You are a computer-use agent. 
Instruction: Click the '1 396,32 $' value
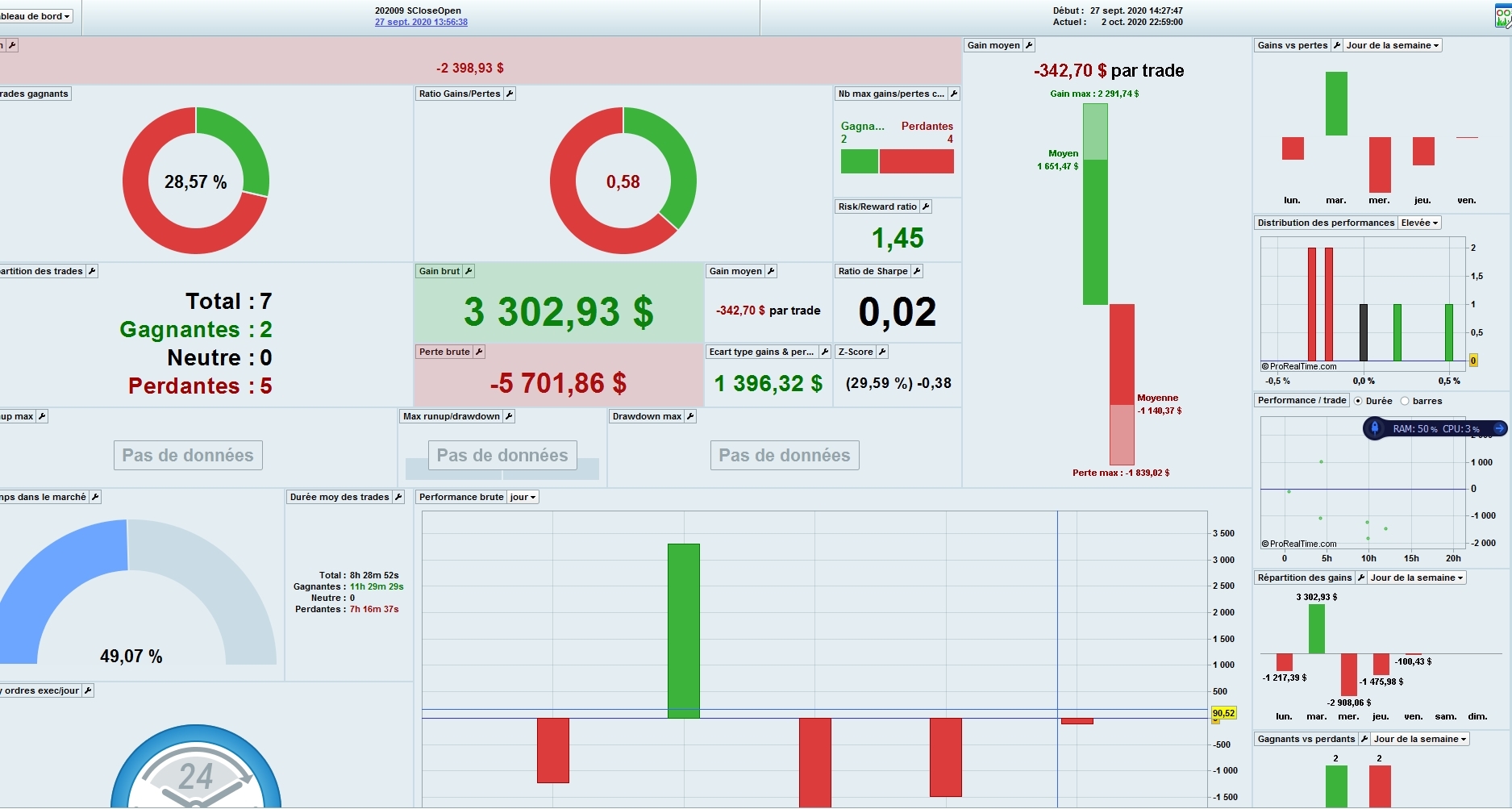(768, 383)
